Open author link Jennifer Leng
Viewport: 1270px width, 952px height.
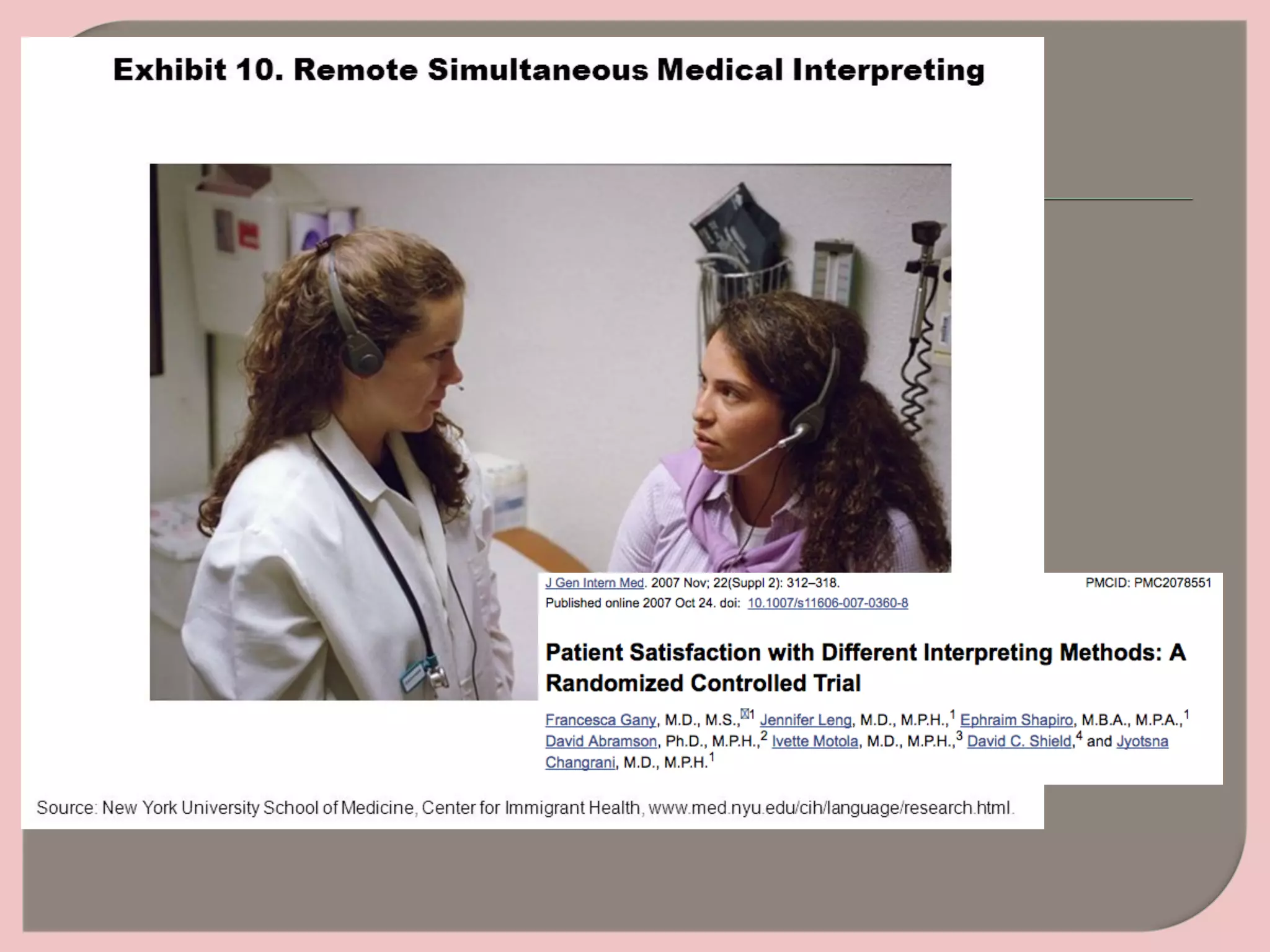pyautogui.click(x=806, y=720)
